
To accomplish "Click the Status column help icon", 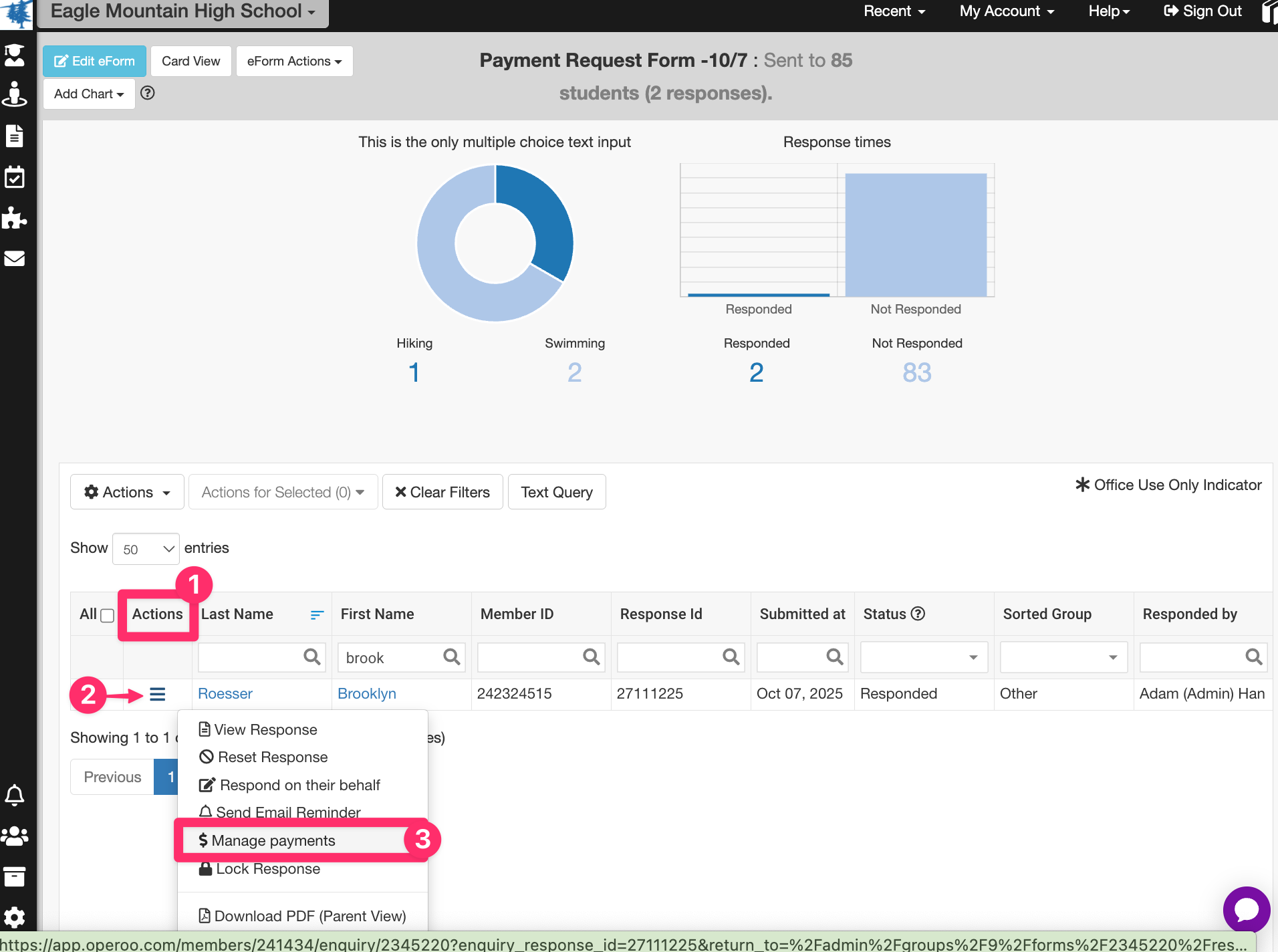I will point(918,613).
